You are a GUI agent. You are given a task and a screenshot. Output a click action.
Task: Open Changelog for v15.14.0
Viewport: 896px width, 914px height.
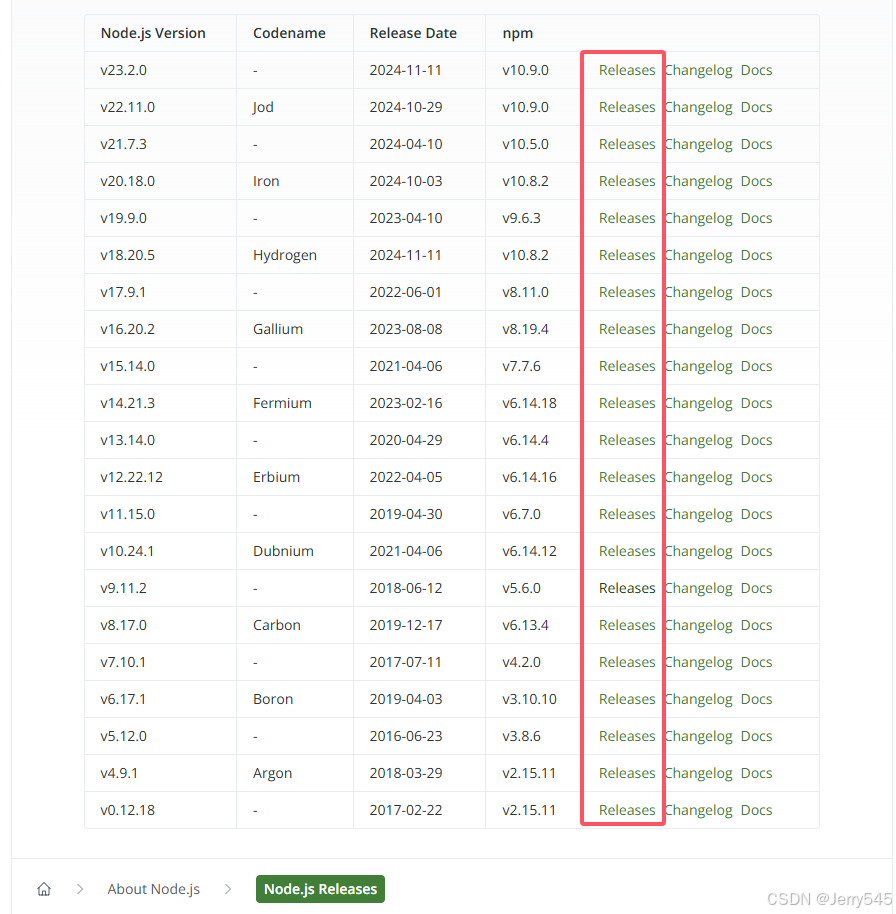[698, 366]
